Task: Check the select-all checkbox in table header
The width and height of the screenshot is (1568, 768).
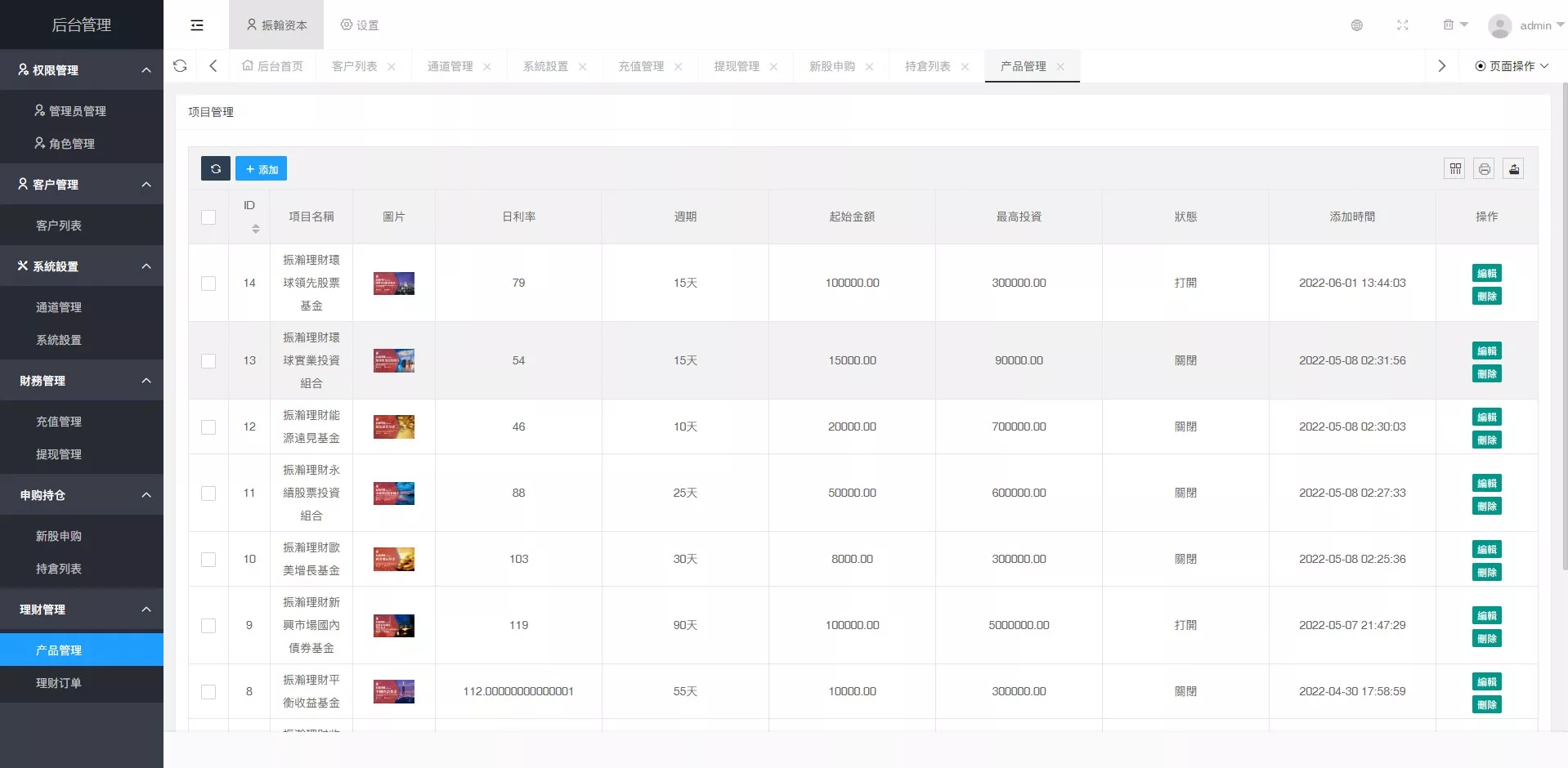Action: click(x=208, y=217)
